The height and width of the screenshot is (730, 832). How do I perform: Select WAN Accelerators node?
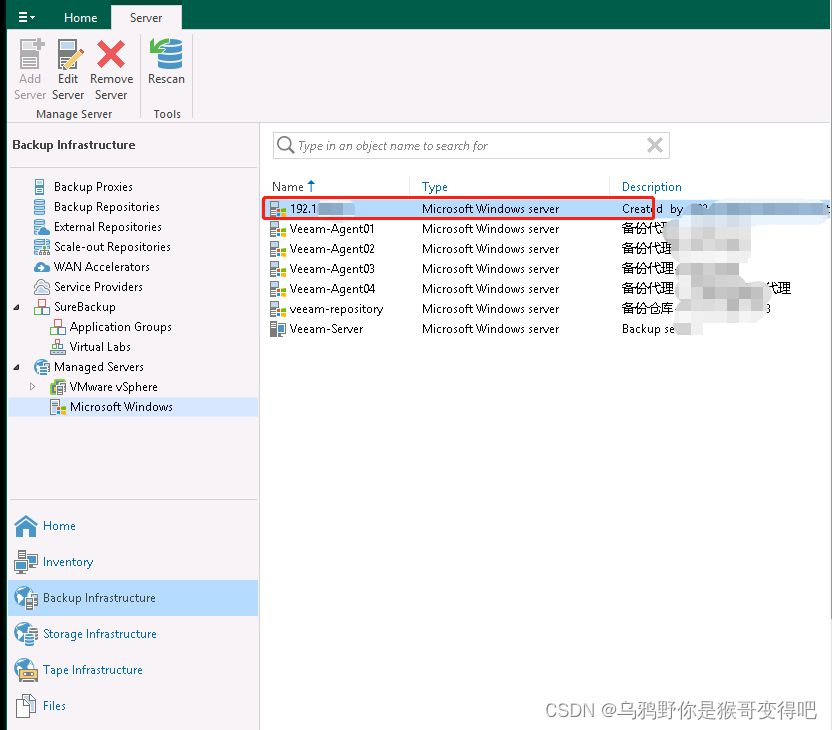tap(102, 267)
